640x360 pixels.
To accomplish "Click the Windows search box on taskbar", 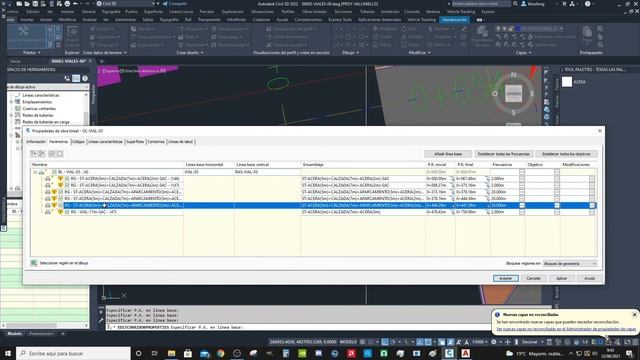I will tap(73, 353).
